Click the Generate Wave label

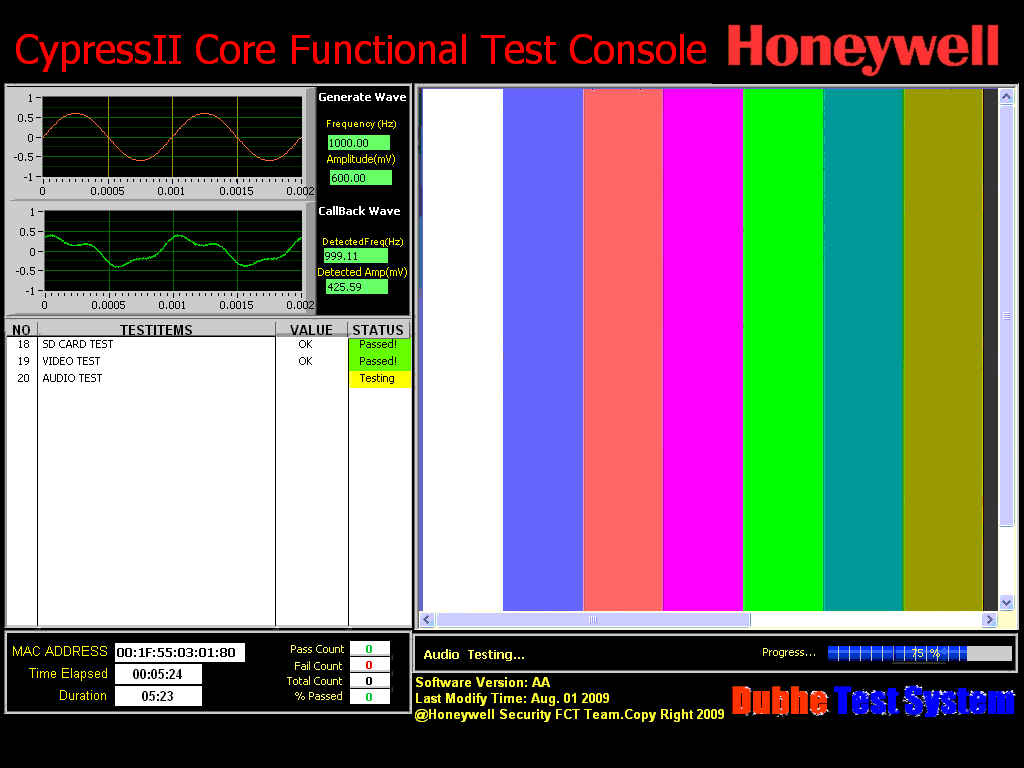362,97
